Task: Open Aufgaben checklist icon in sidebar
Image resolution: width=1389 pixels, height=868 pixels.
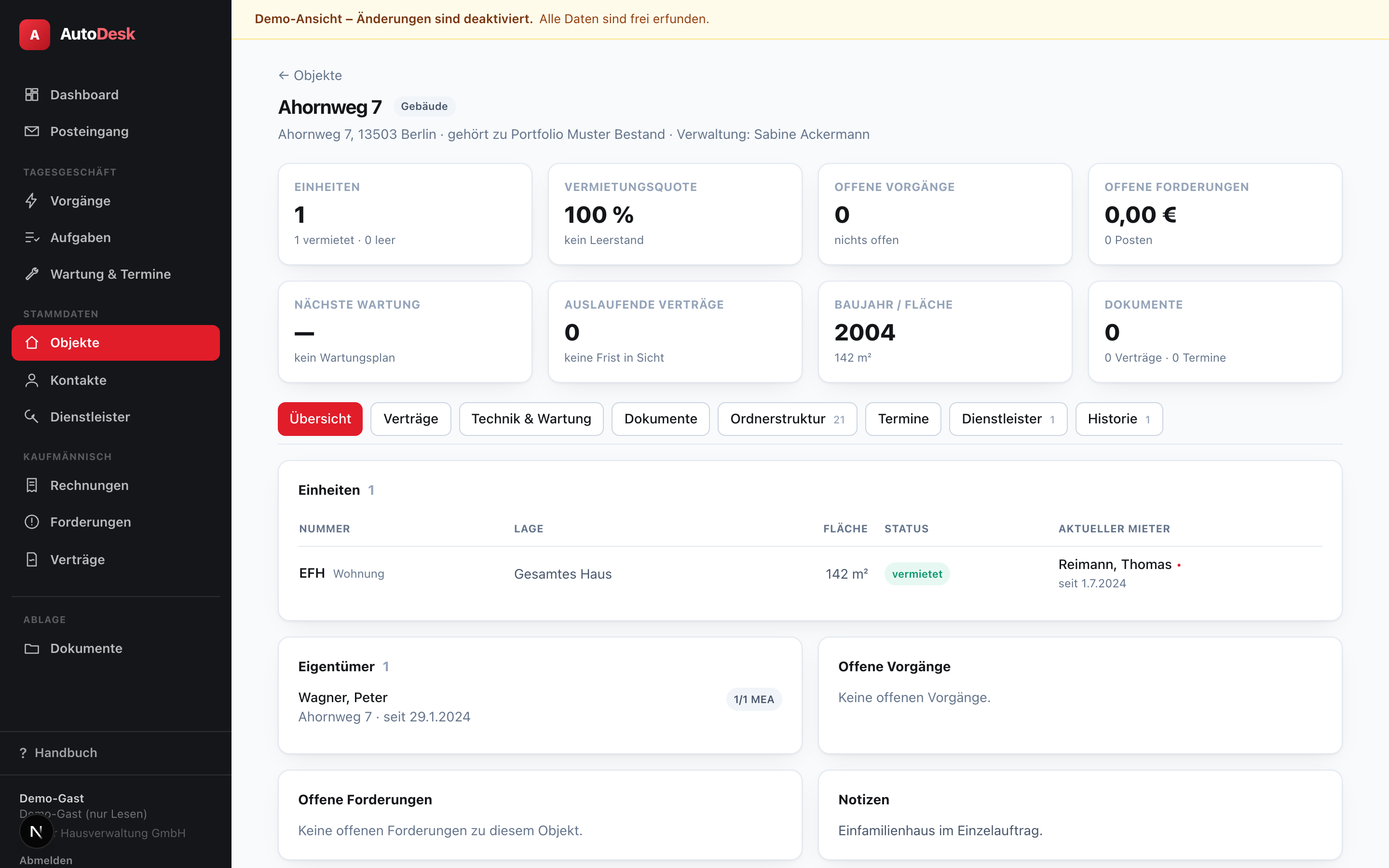Action: (x=31, y=238)
